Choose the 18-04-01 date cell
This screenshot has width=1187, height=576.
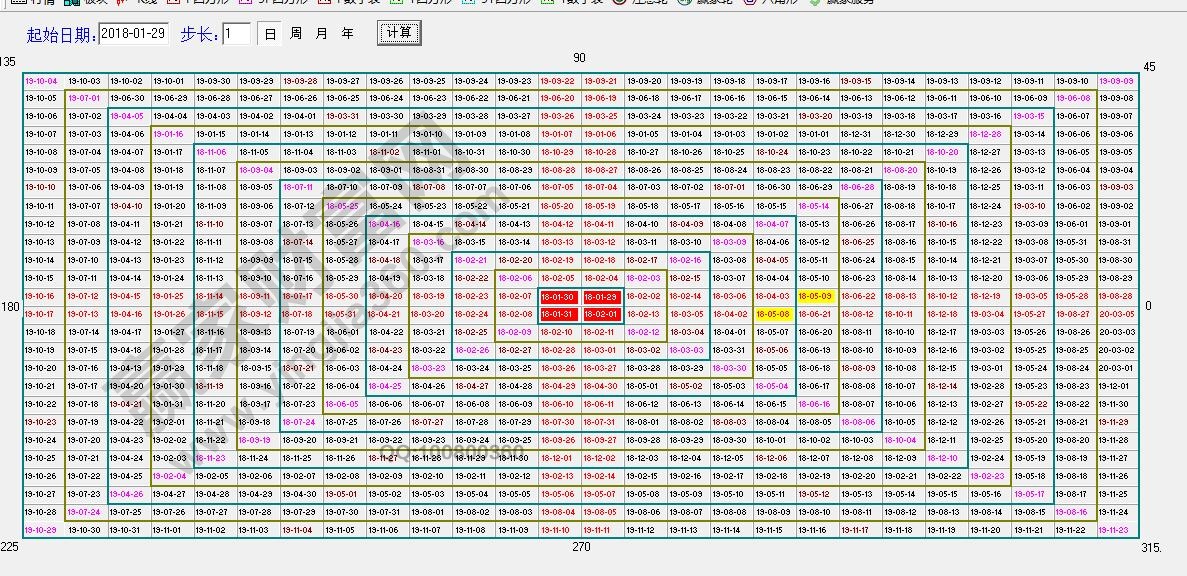tap(729, 333)
